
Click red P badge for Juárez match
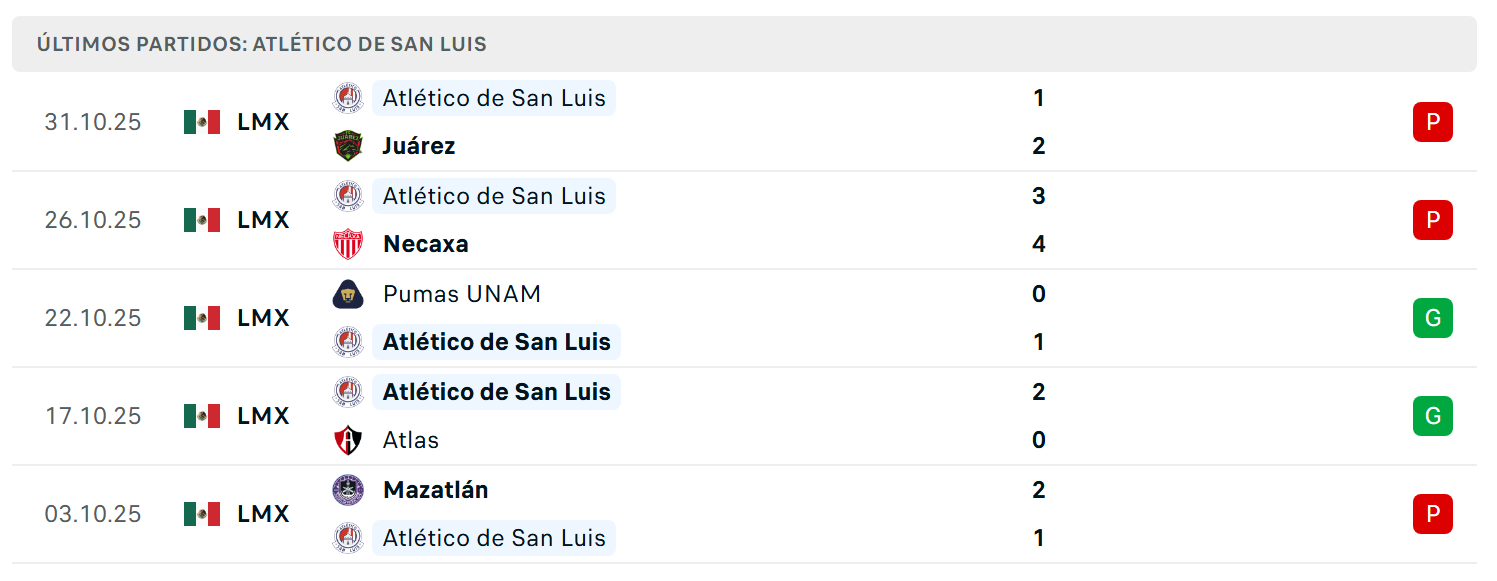(1432, 122)
